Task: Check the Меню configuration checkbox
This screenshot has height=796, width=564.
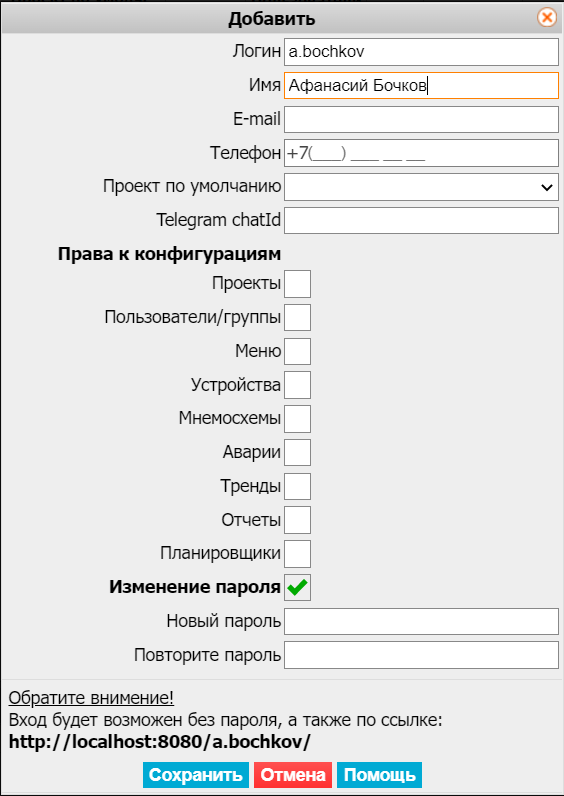Action: click(x=297, y=351)
